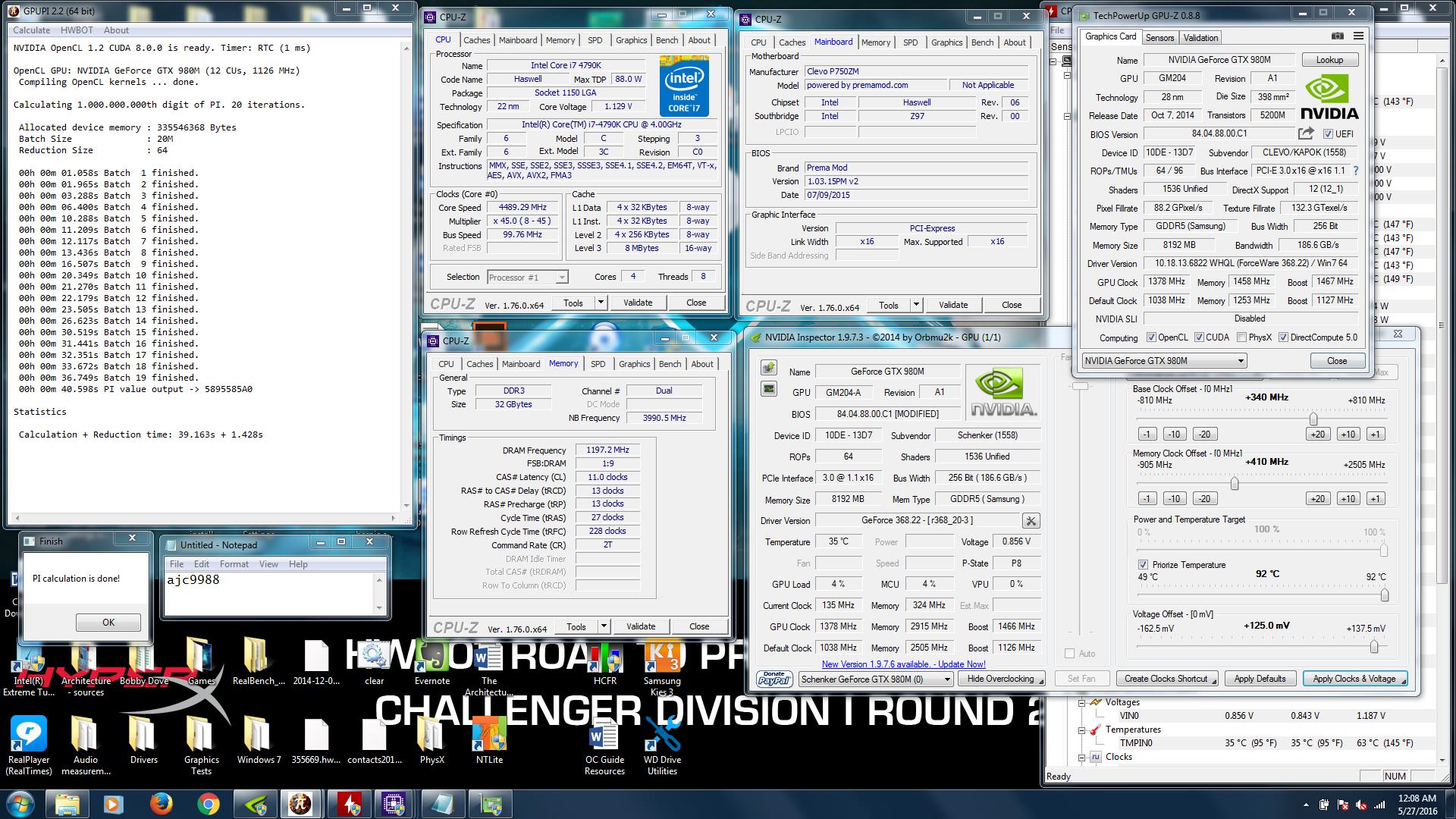The image size is (1456, 819).
Task: Click NVIDIA Inspector driver settings wrench icon
Action: pyautogui.click(x=1031, y=521)
